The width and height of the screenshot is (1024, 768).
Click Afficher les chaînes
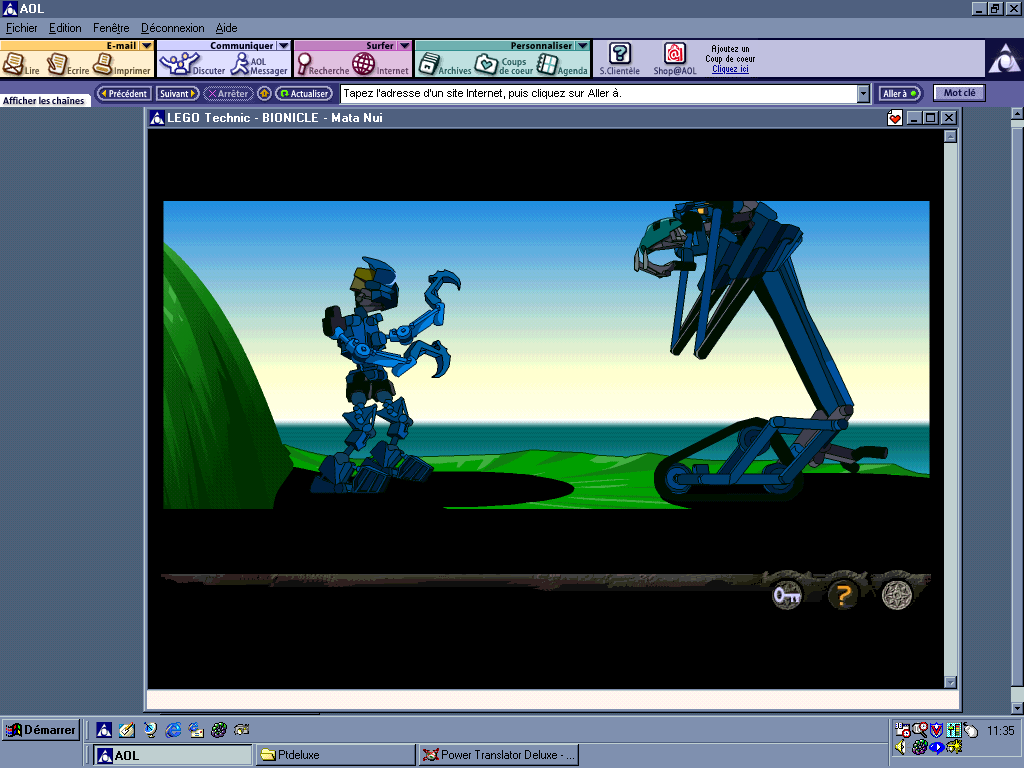tap(44, 101)
